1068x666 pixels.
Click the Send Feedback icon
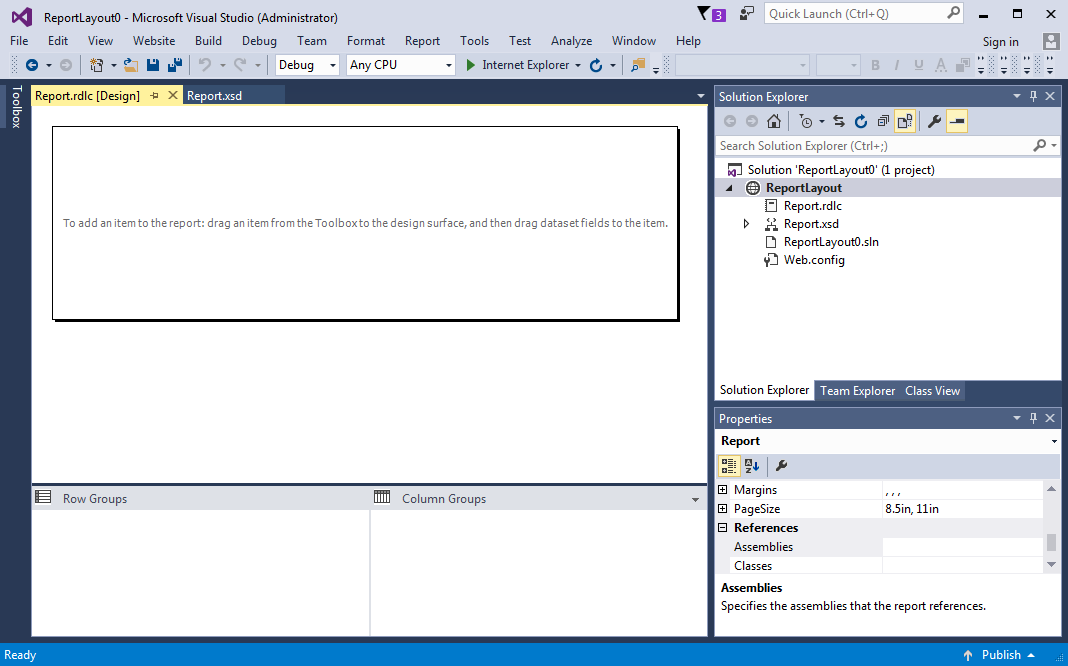click(747, 14)
